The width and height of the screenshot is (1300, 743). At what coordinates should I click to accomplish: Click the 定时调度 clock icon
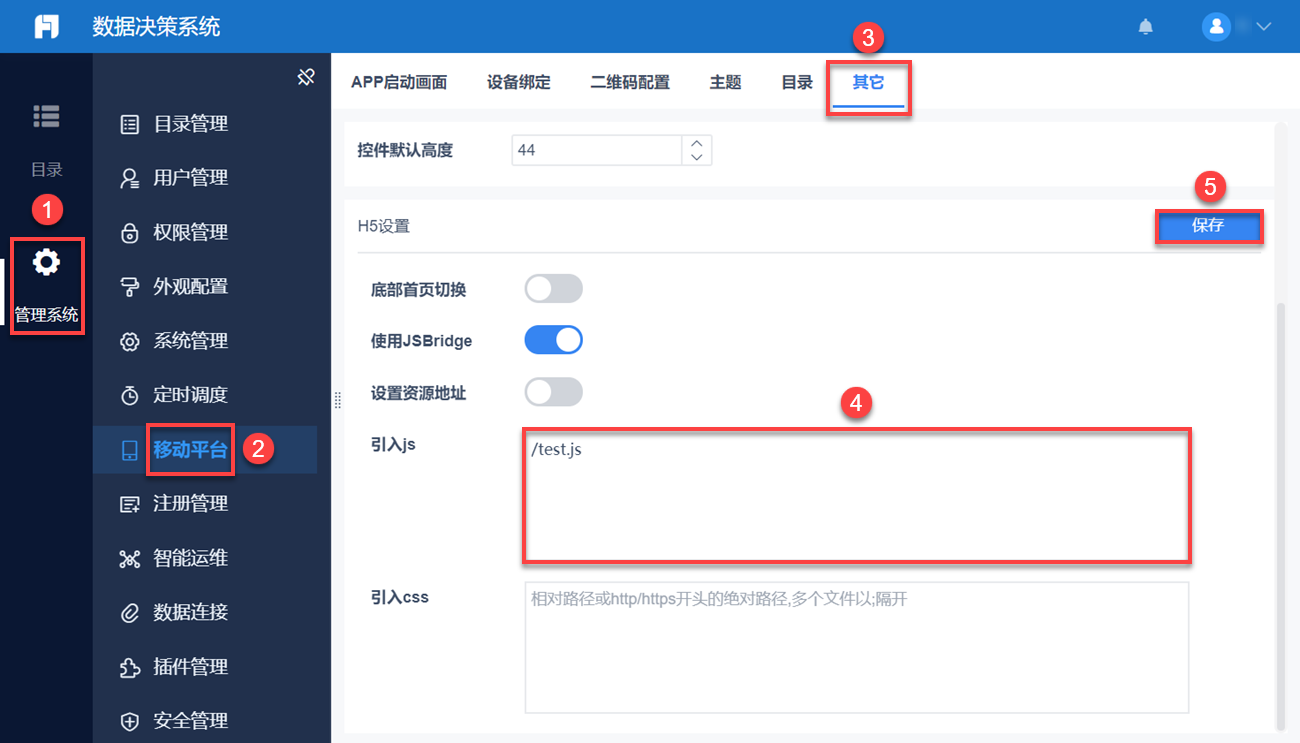click(129, 396)
